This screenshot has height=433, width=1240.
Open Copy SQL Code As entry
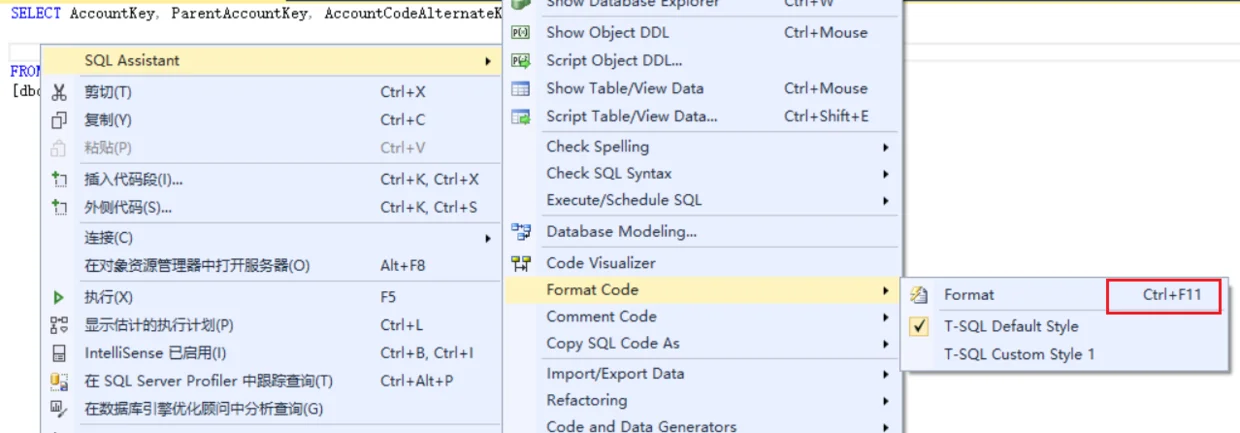point(703,343)
